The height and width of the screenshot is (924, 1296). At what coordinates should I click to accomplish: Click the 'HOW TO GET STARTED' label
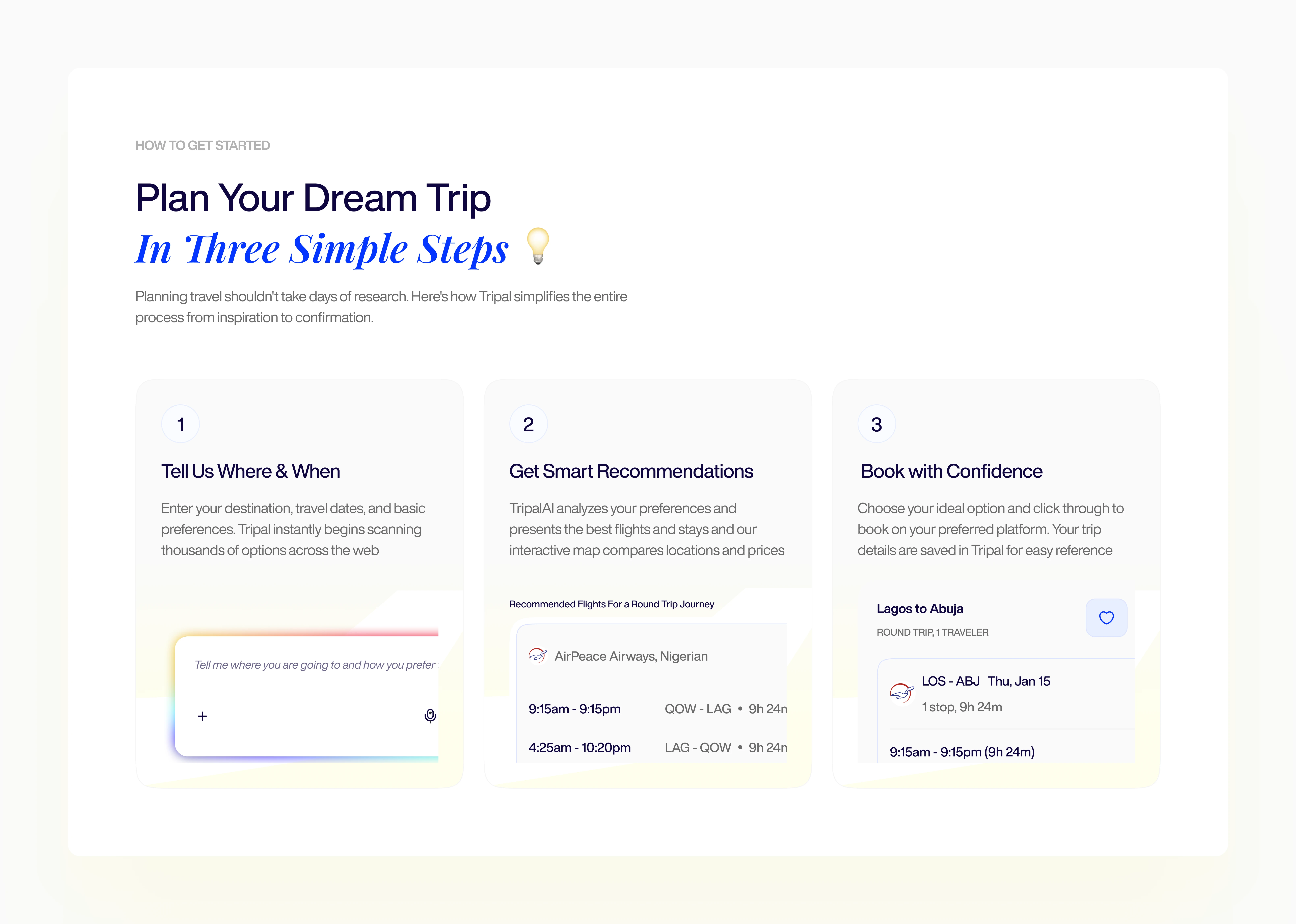pyautogui.click(x=203, y=146)
